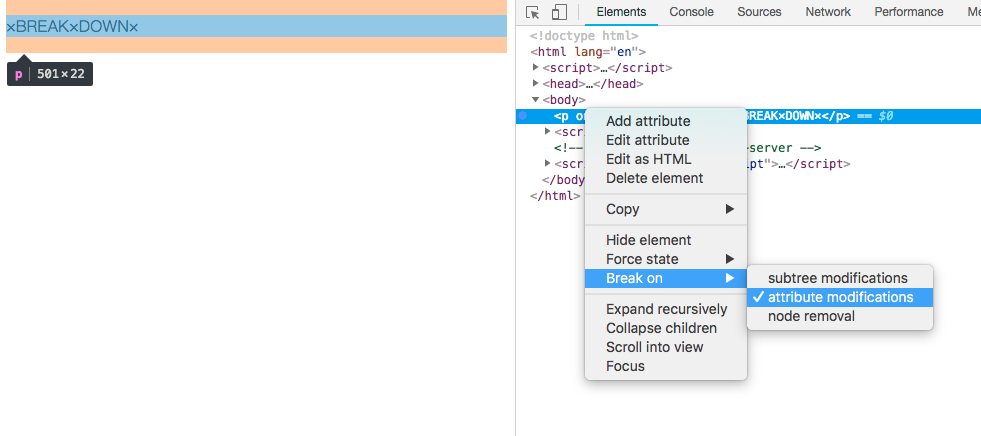Choose Edit as HTML
The height and width of the screenshot is (436, 981).
648,159
